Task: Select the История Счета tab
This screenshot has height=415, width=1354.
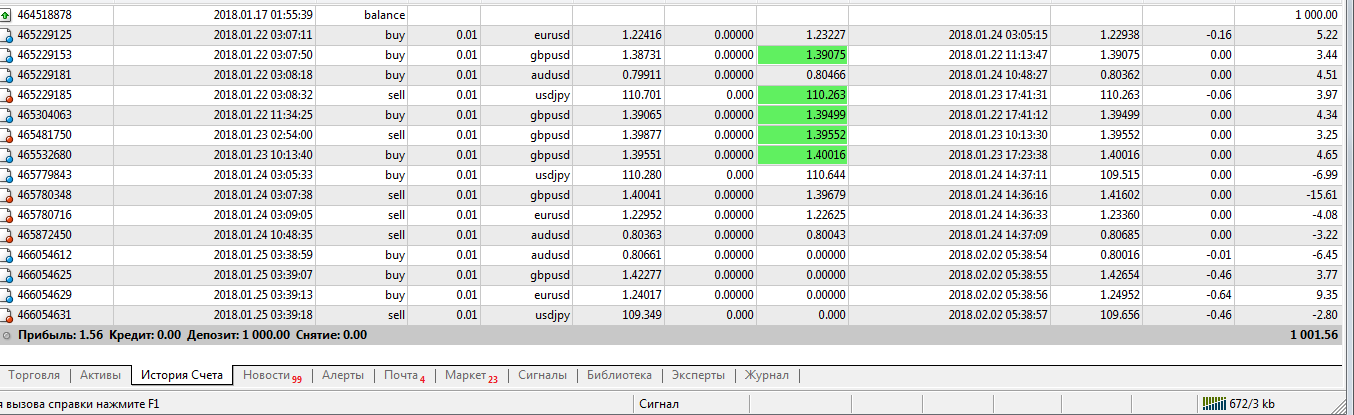Action: pyautogui.click(x=182, y=375)
